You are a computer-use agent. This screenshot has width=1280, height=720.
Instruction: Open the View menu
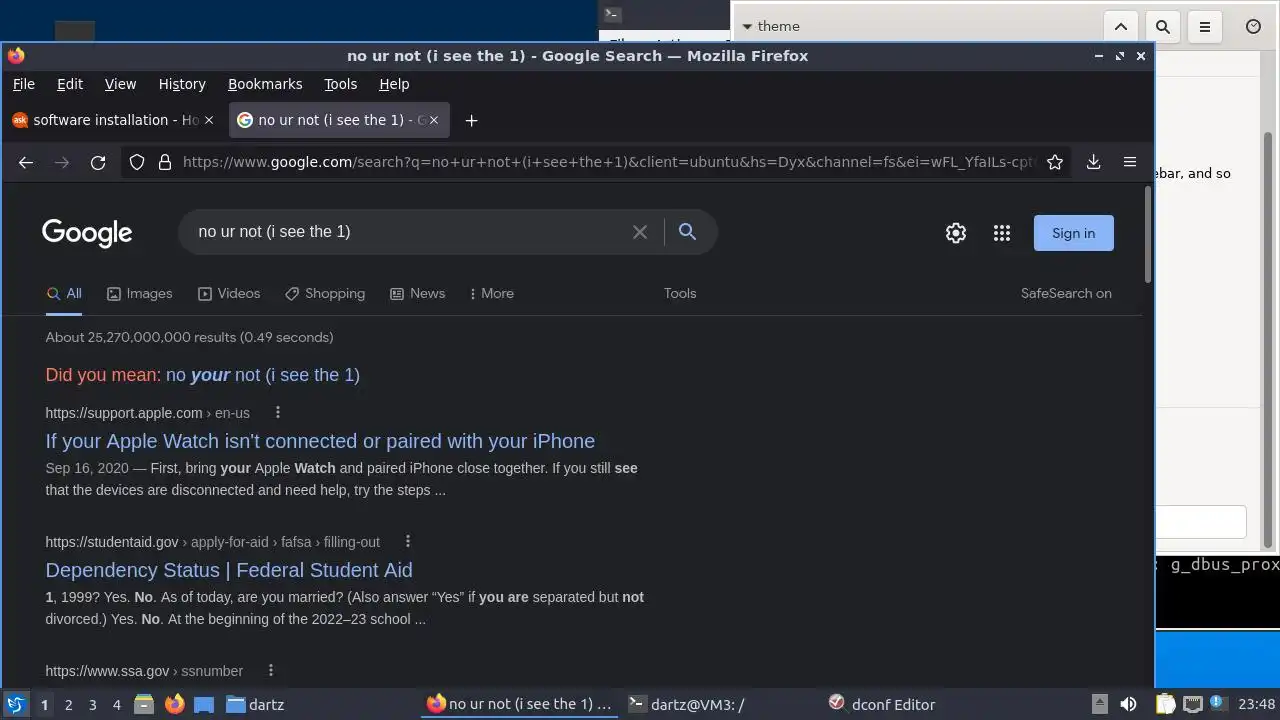[120, 84]
